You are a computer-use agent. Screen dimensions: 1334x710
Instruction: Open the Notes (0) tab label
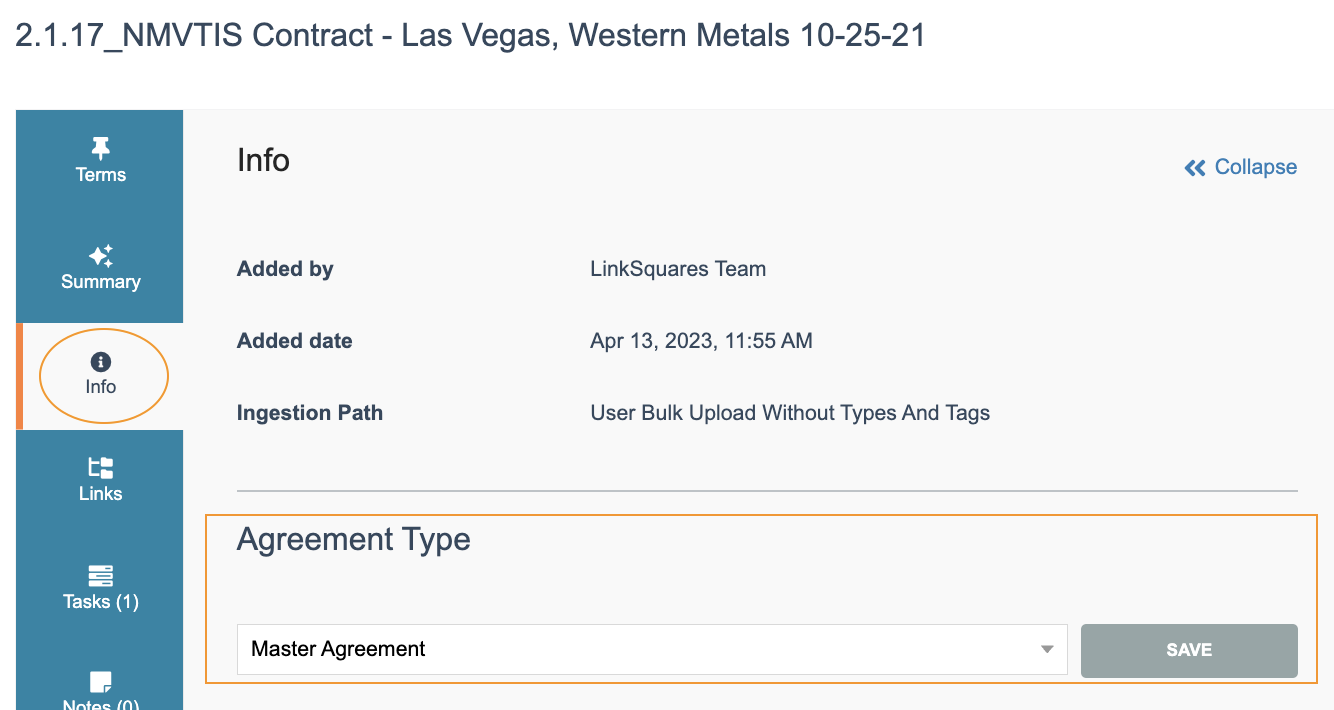point(100,704)
